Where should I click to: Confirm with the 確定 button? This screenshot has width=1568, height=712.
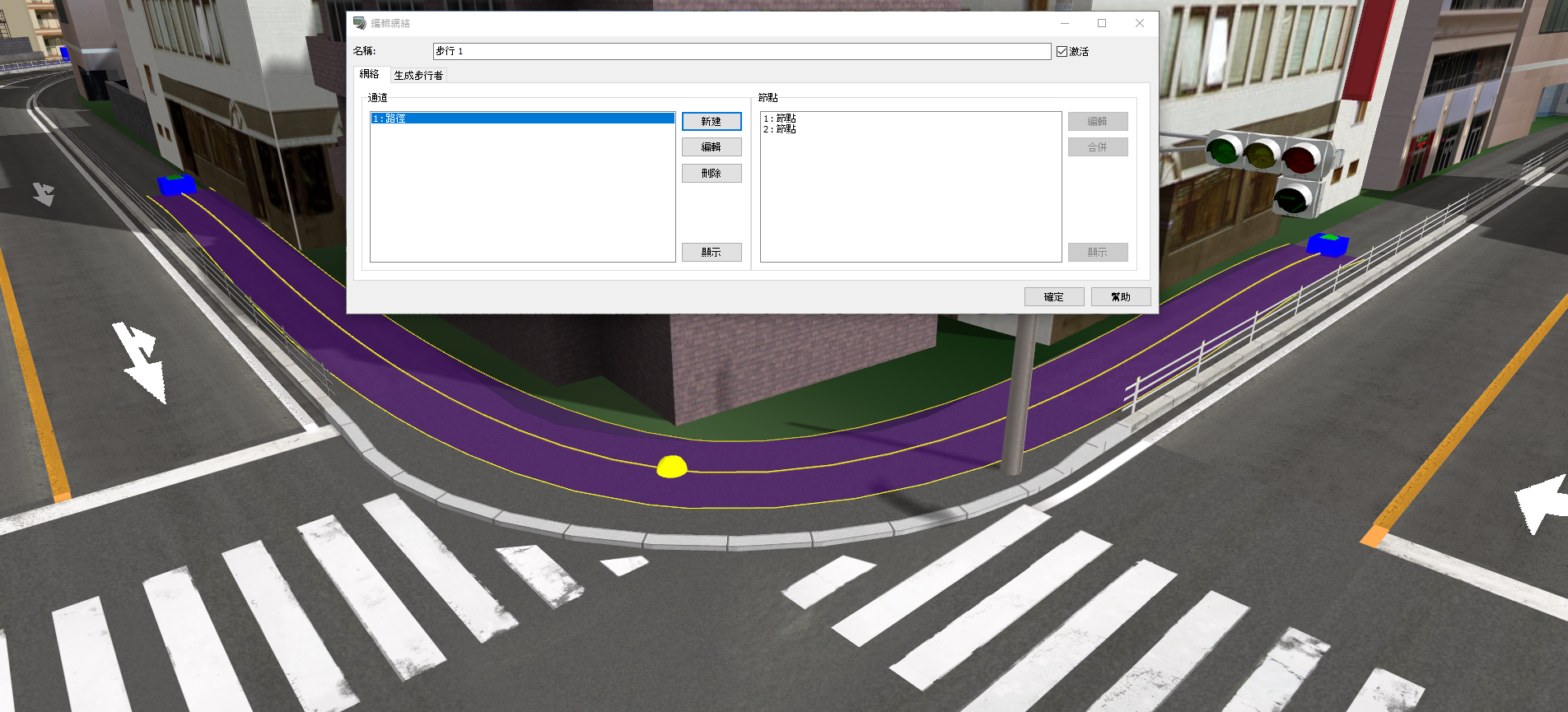pyautogui.click(x=1054, y=296)
